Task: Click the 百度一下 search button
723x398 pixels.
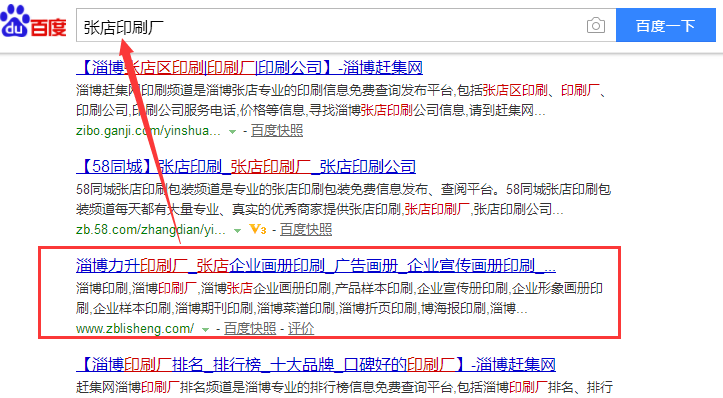Action: pyautogui.click(x=665, y=25)
